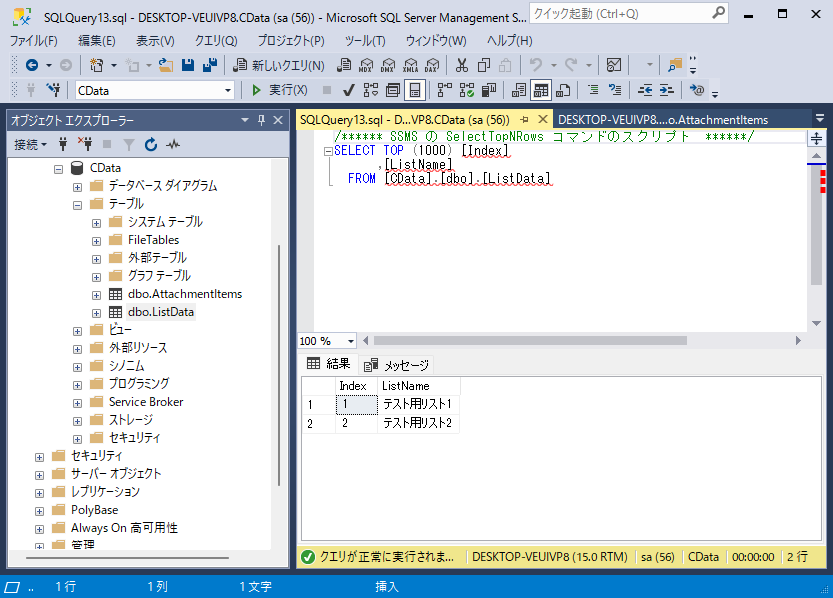Click the Object Explorer vertical scrollbar
Viewport: 833px width, 598px height.
[279, 365]
